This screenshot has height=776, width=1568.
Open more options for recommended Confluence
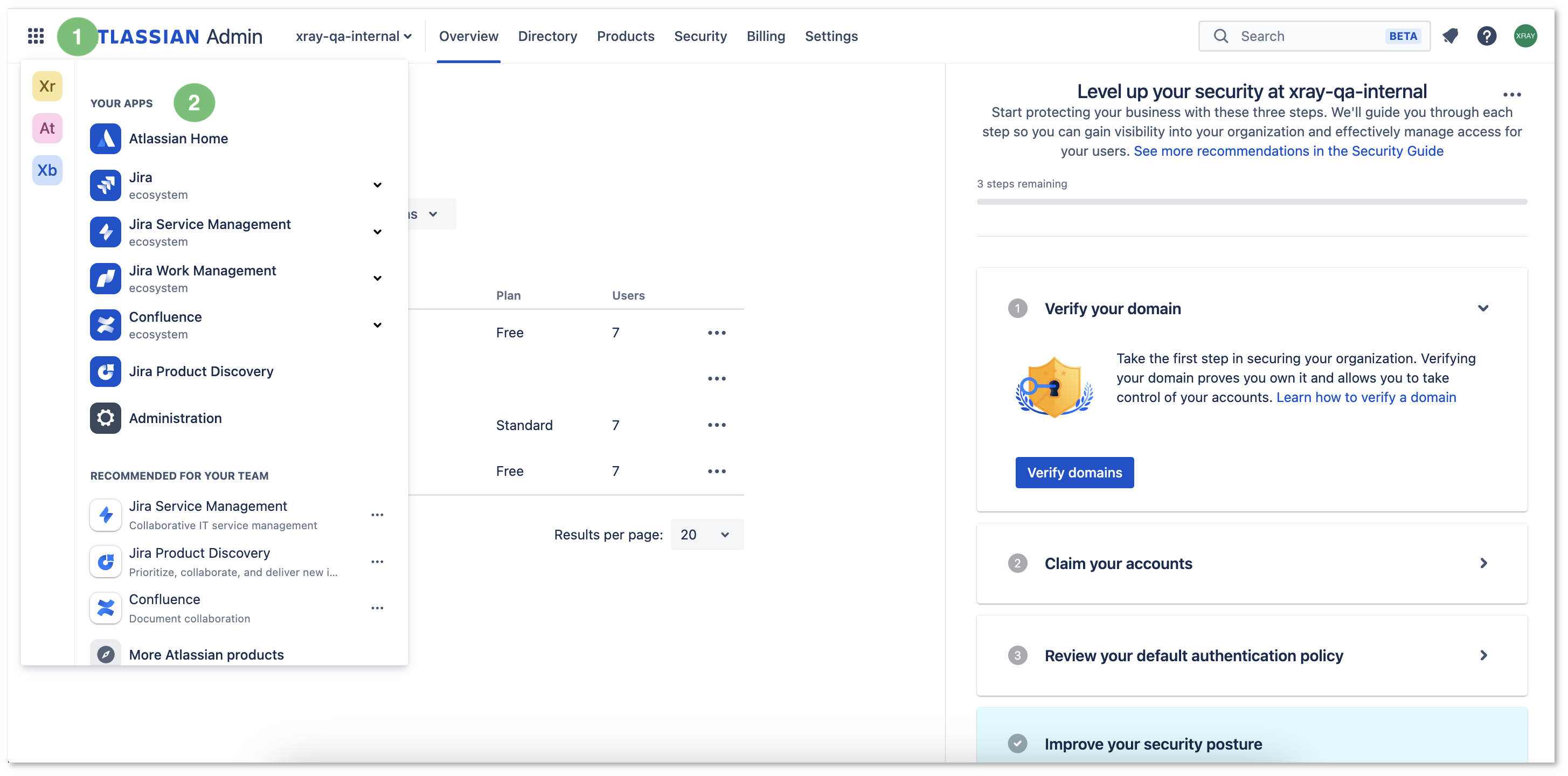(377, 608)
